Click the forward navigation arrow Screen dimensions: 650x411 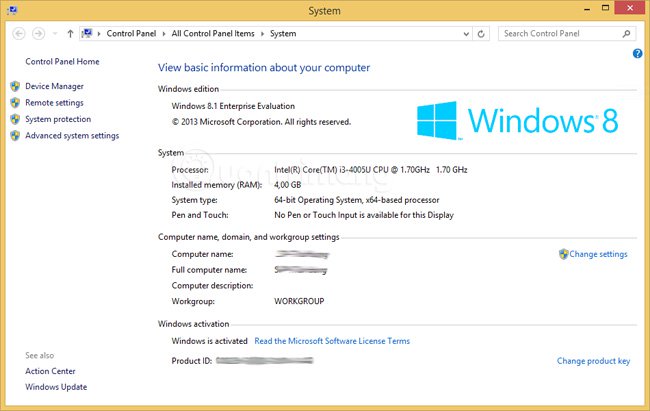coord(39,34)
